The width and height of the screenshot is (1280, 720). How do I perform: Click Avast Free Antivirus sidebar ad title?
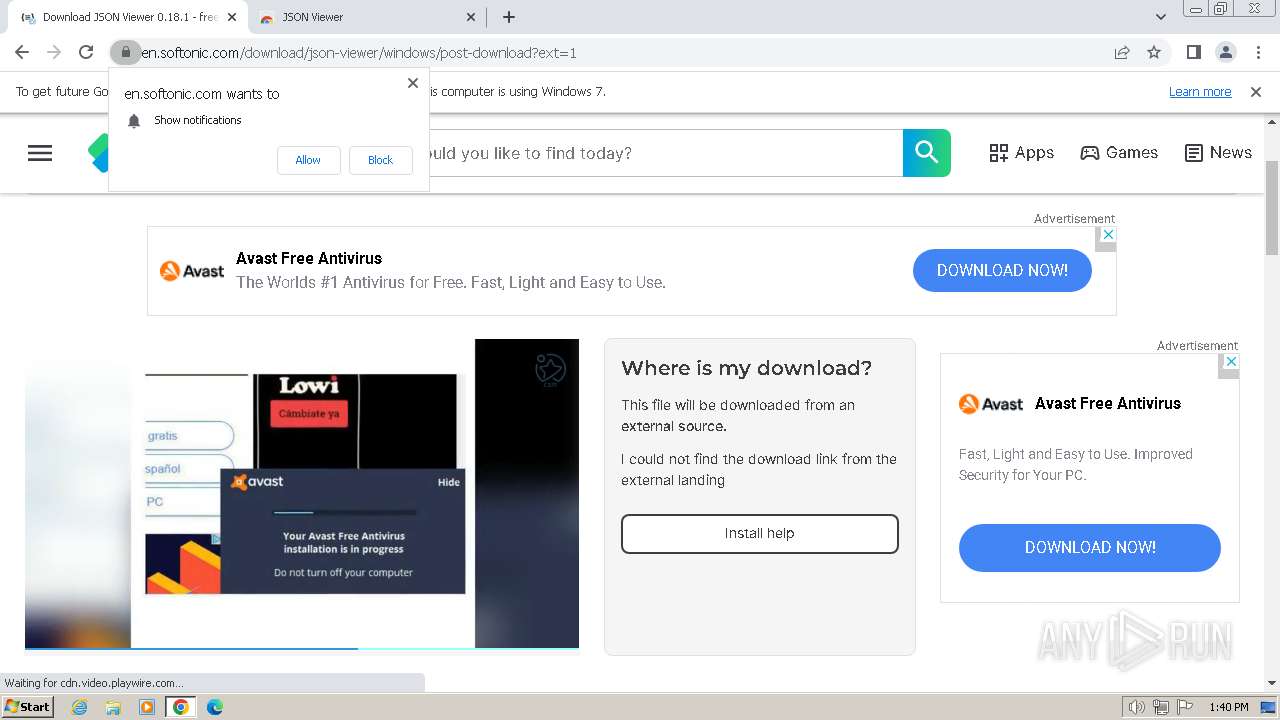tap(1108, 403)
